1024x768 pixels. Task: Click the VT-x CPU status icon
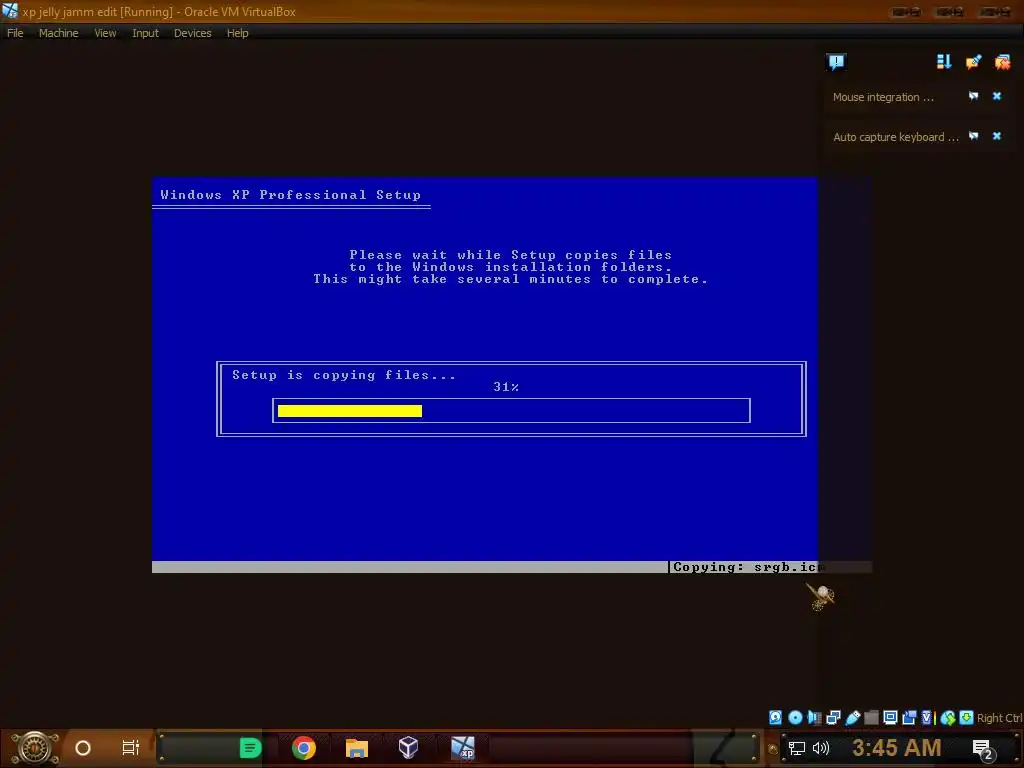pos(927,718)
